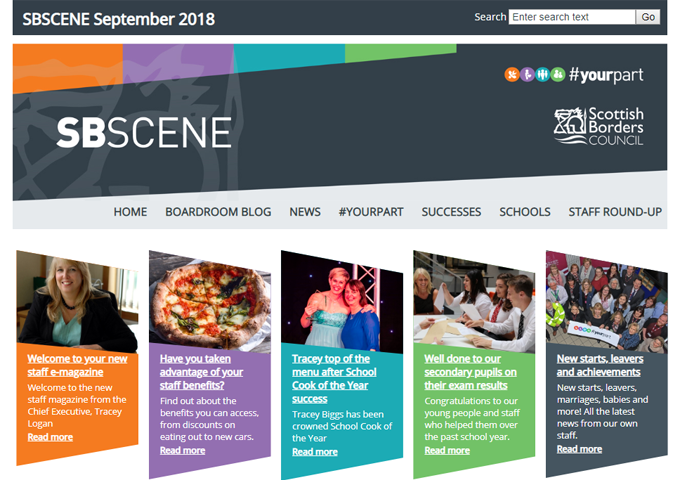Screen dimensions: 680x480
Task: Click the purple #yourpart circle icon
Action: (x=527, y=75)
